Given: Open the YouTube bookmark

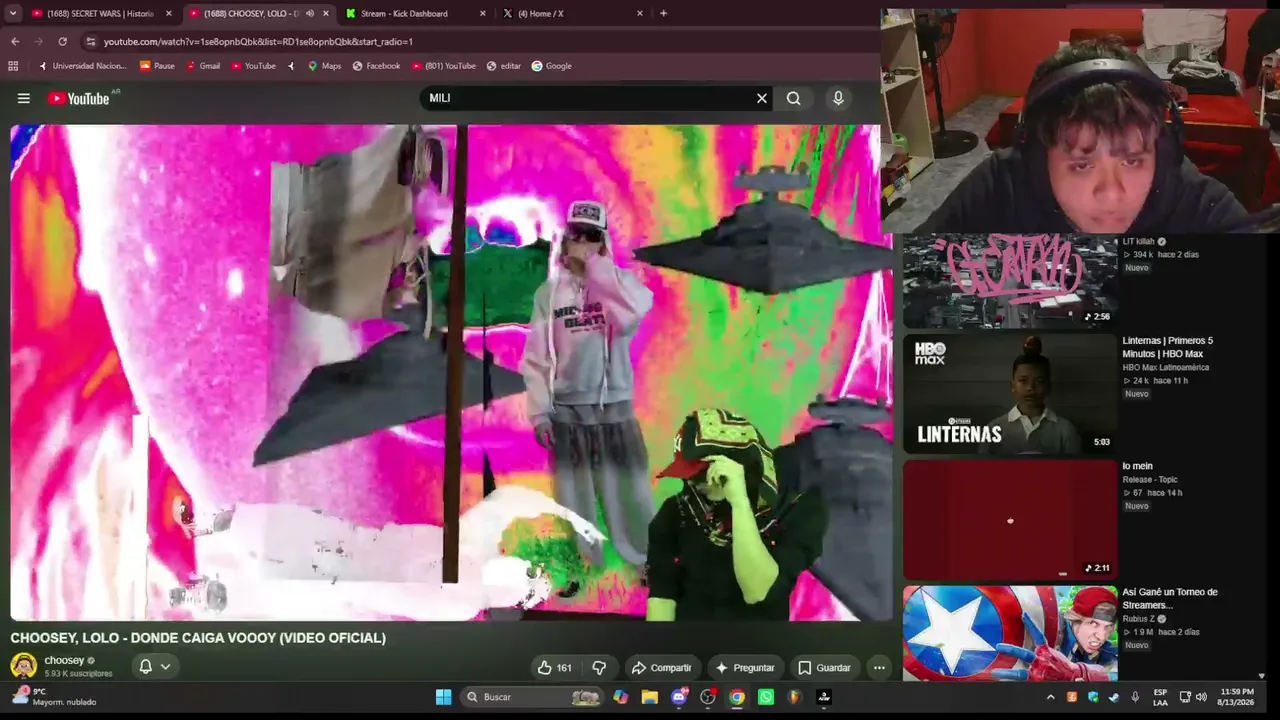Looking at the screenshot, I should 253,66.
